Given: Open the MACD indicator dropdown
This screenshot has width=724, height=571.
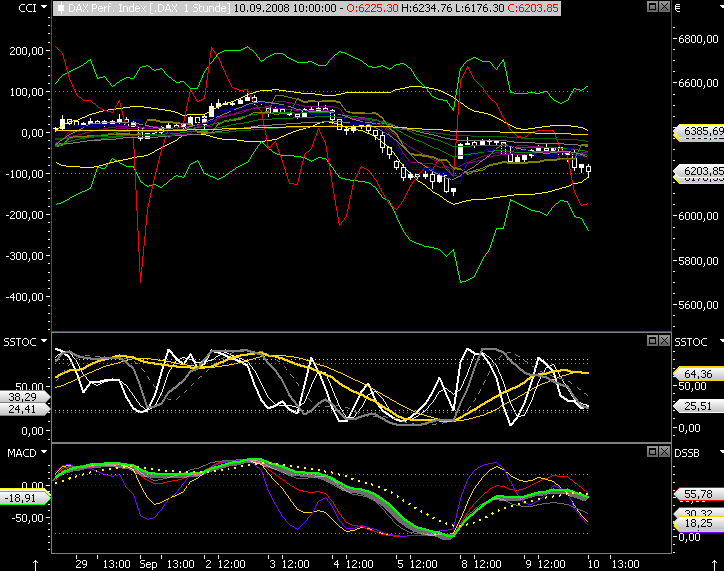Looking at the screenshot, I should pyautogui.click(x=44, y=452).
